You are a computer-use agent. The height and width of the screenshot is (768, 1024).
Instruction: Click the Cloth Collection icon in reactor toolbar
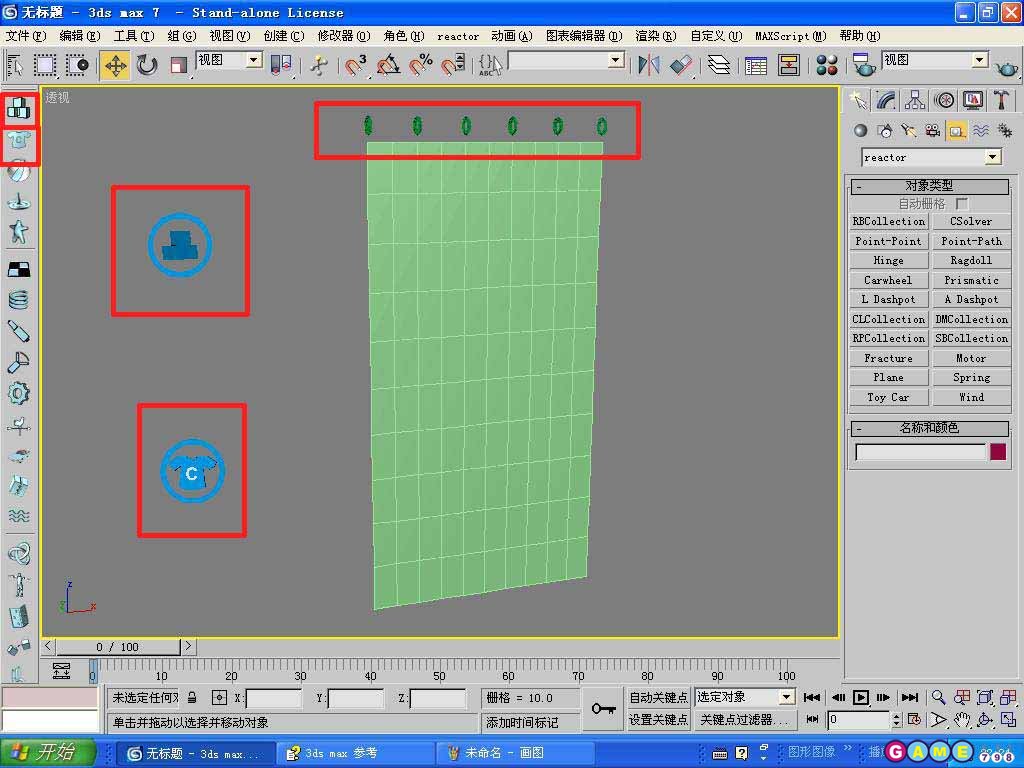19,140
